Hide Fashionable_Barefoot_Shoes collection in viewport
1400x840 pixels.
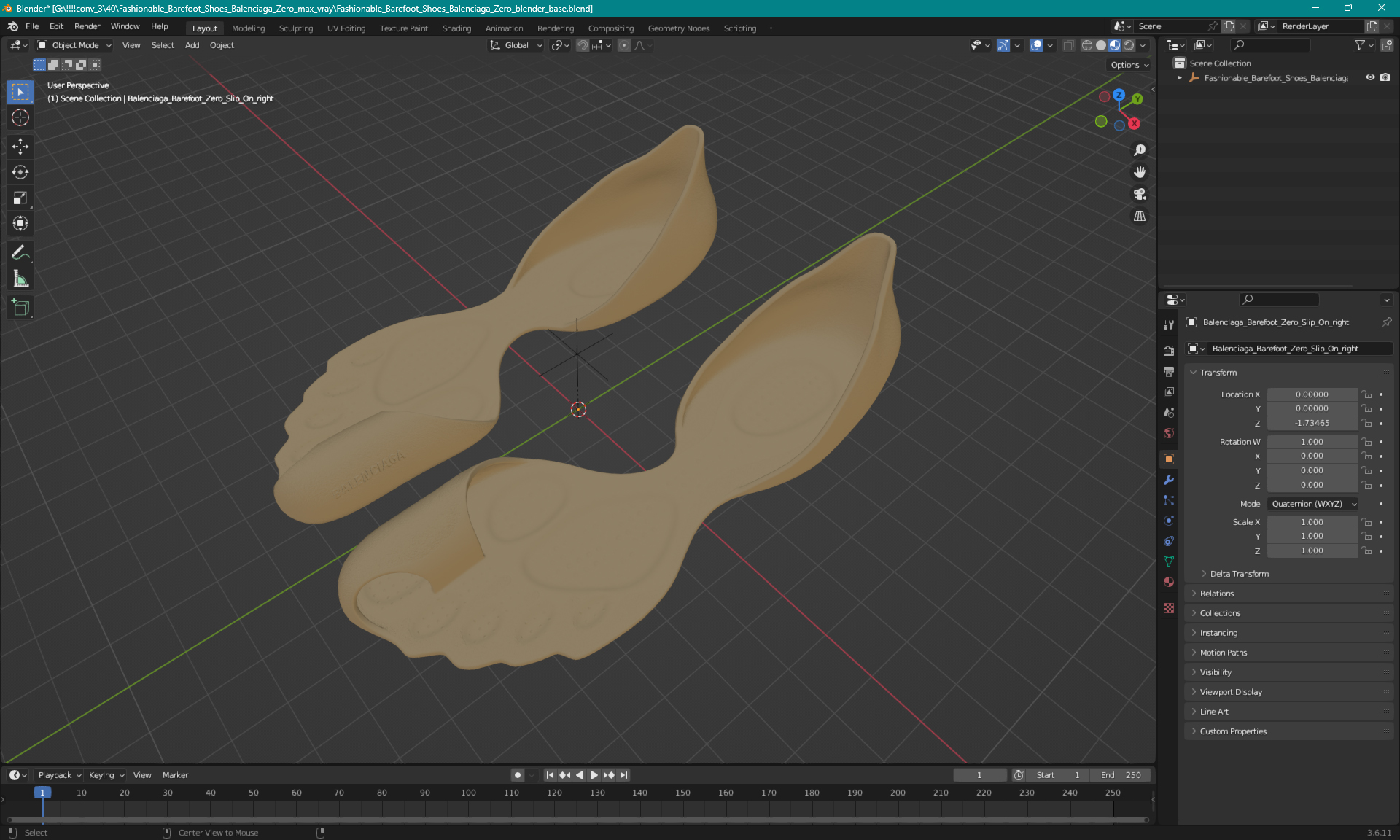tap(1370, 77)
